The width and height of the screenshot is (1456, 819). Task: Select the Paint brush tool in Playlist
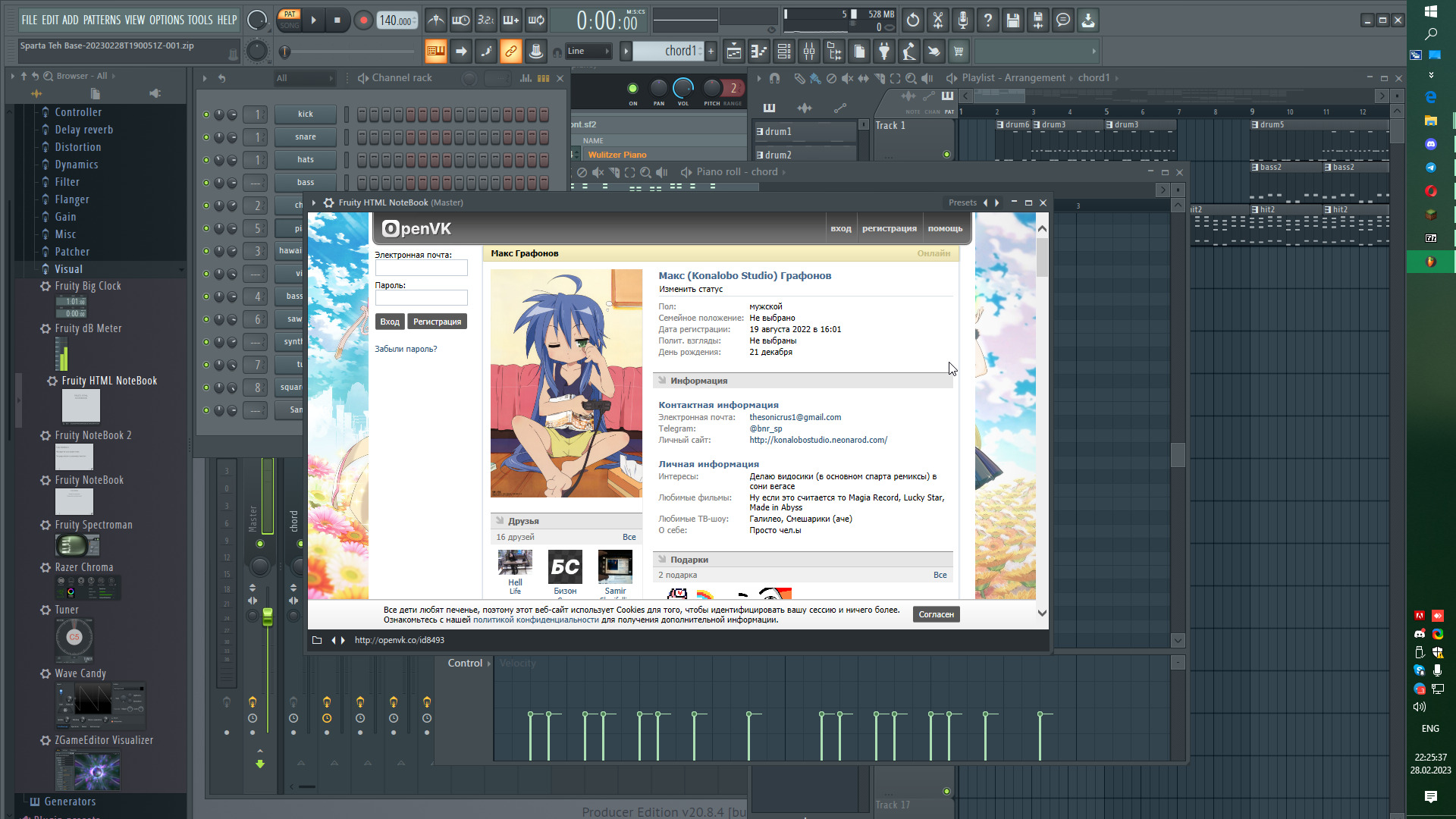(x=814, y=78)
